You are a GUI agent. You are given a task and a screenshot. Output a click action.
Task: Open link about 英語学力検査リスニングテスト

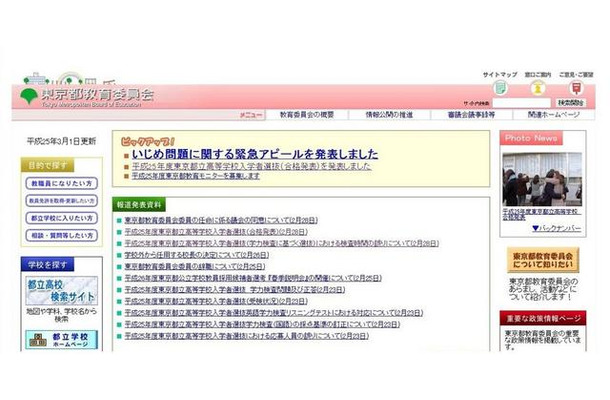pos(273,313)
